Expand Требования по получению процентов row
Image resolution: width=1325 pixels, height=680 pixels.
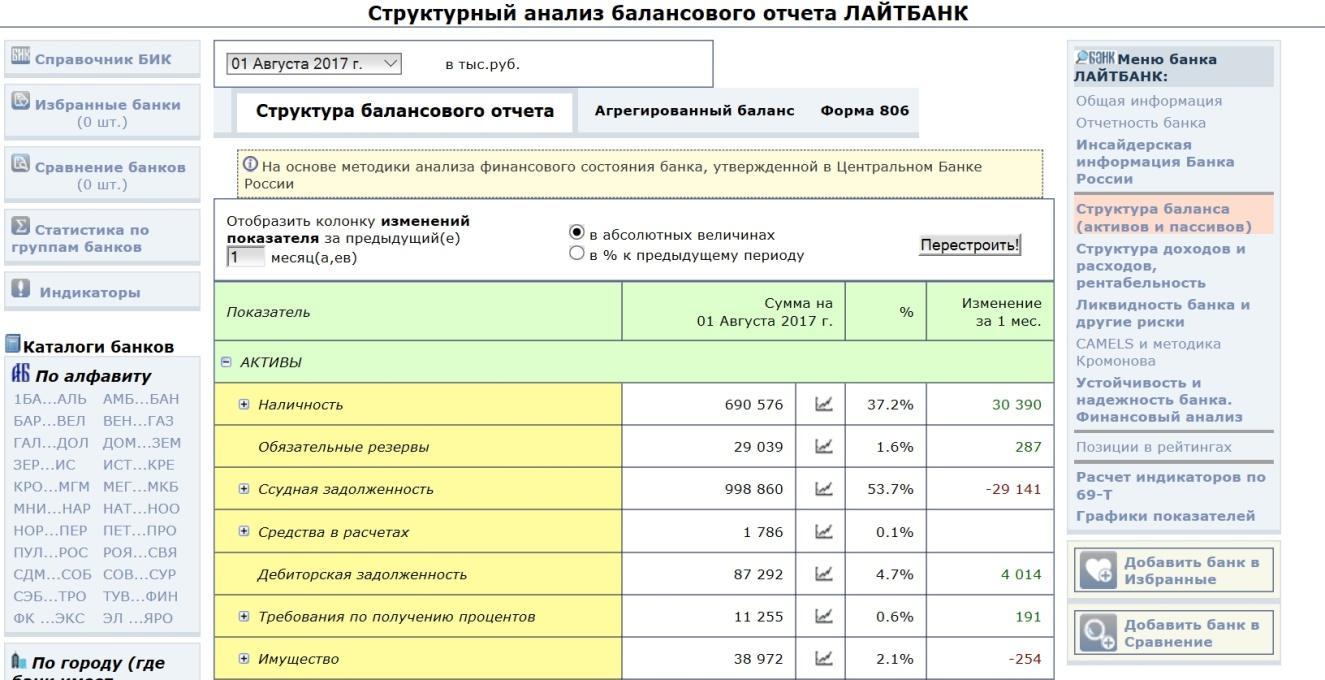click(x=244, y=616)
